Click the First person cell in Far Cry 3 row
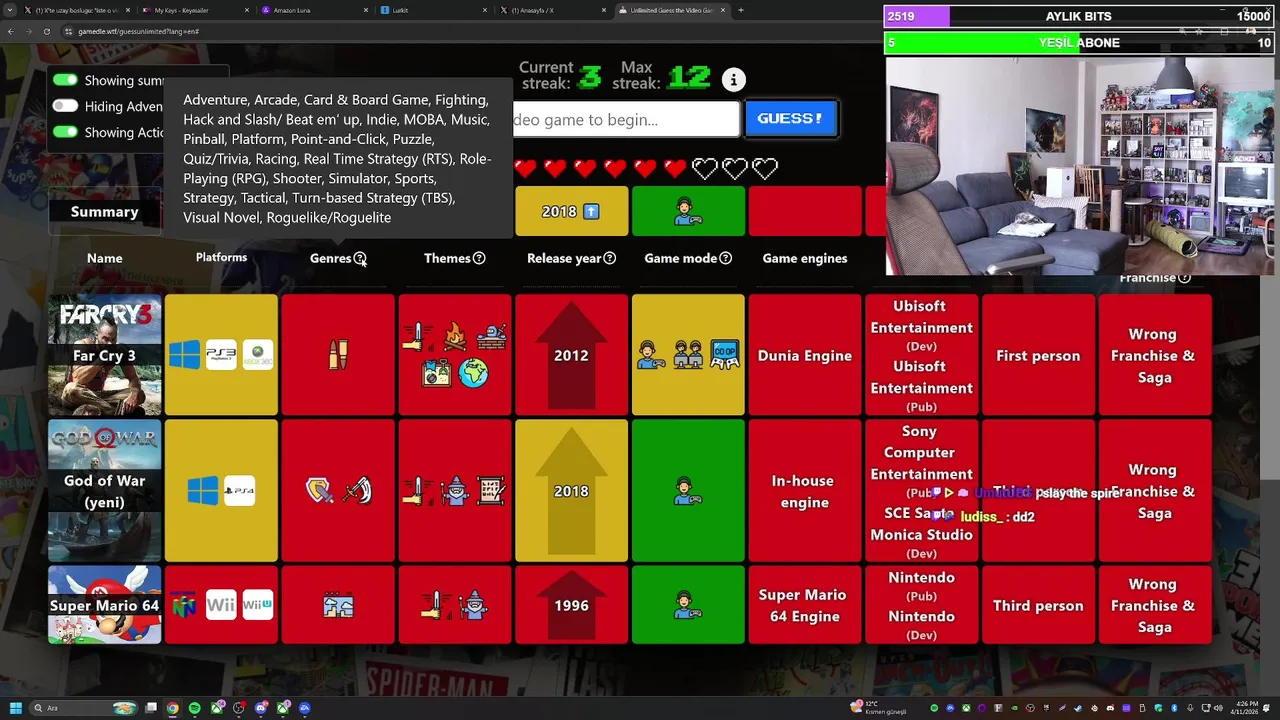Screen dimensions: 1280x720 click(1038, 355)
